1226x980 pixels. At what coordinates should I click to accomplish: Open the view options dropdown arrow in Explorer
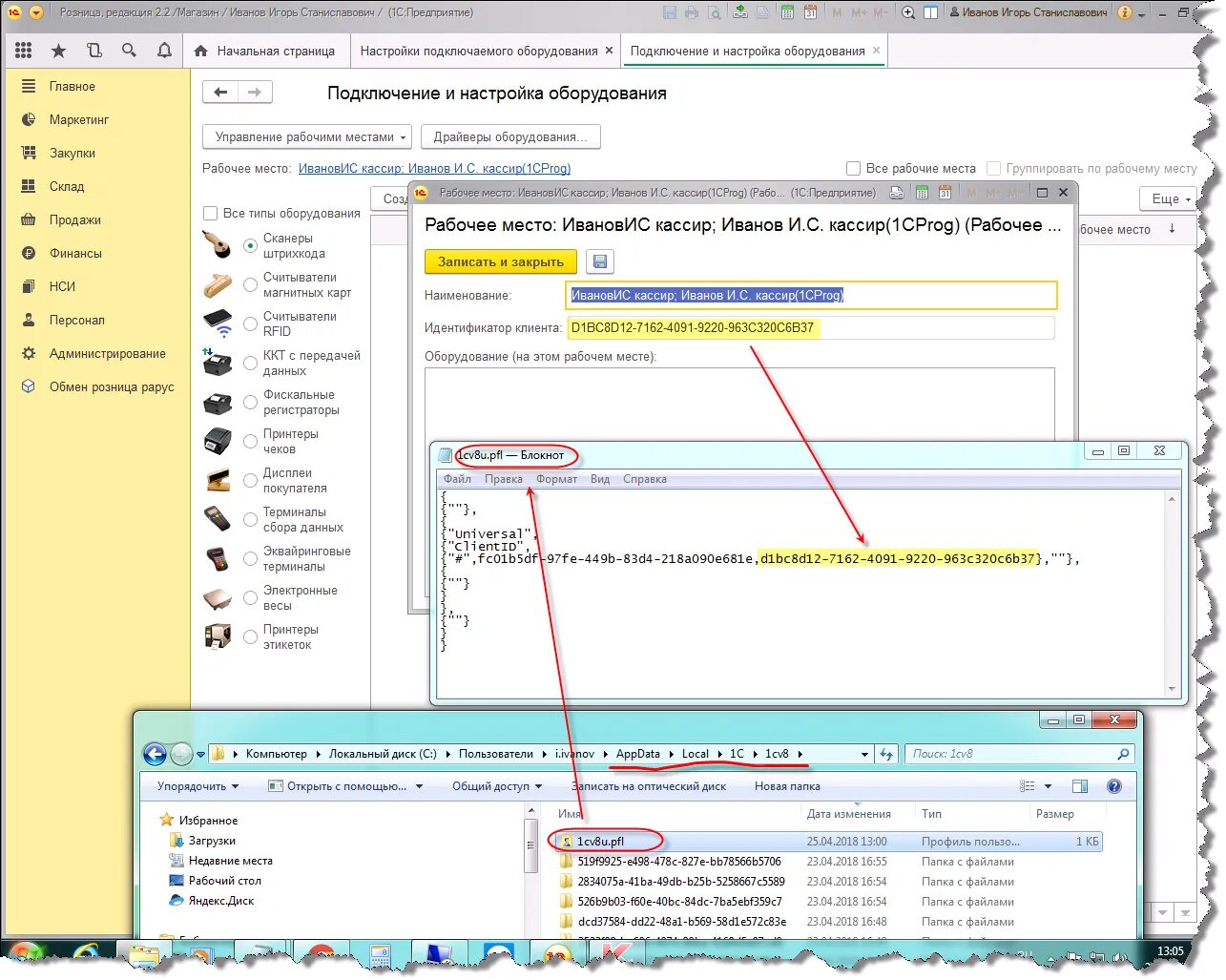click(1048, 786)
